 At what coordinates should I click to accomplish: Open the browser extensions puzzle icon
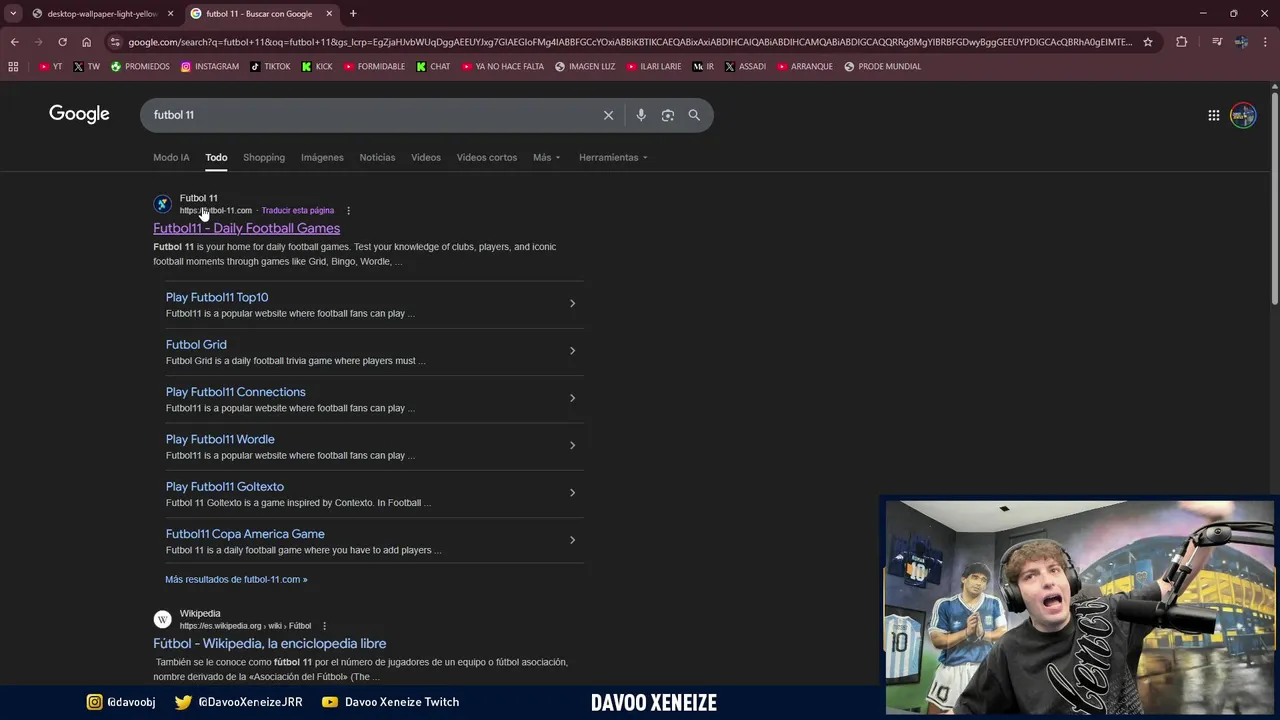tap(1181, 42)
